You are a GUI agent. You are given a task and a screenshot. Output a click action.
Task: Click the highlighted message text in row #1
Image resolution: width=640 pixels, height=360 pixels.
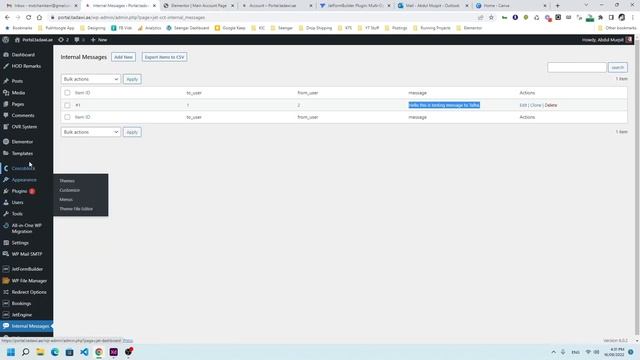[444, 105]
